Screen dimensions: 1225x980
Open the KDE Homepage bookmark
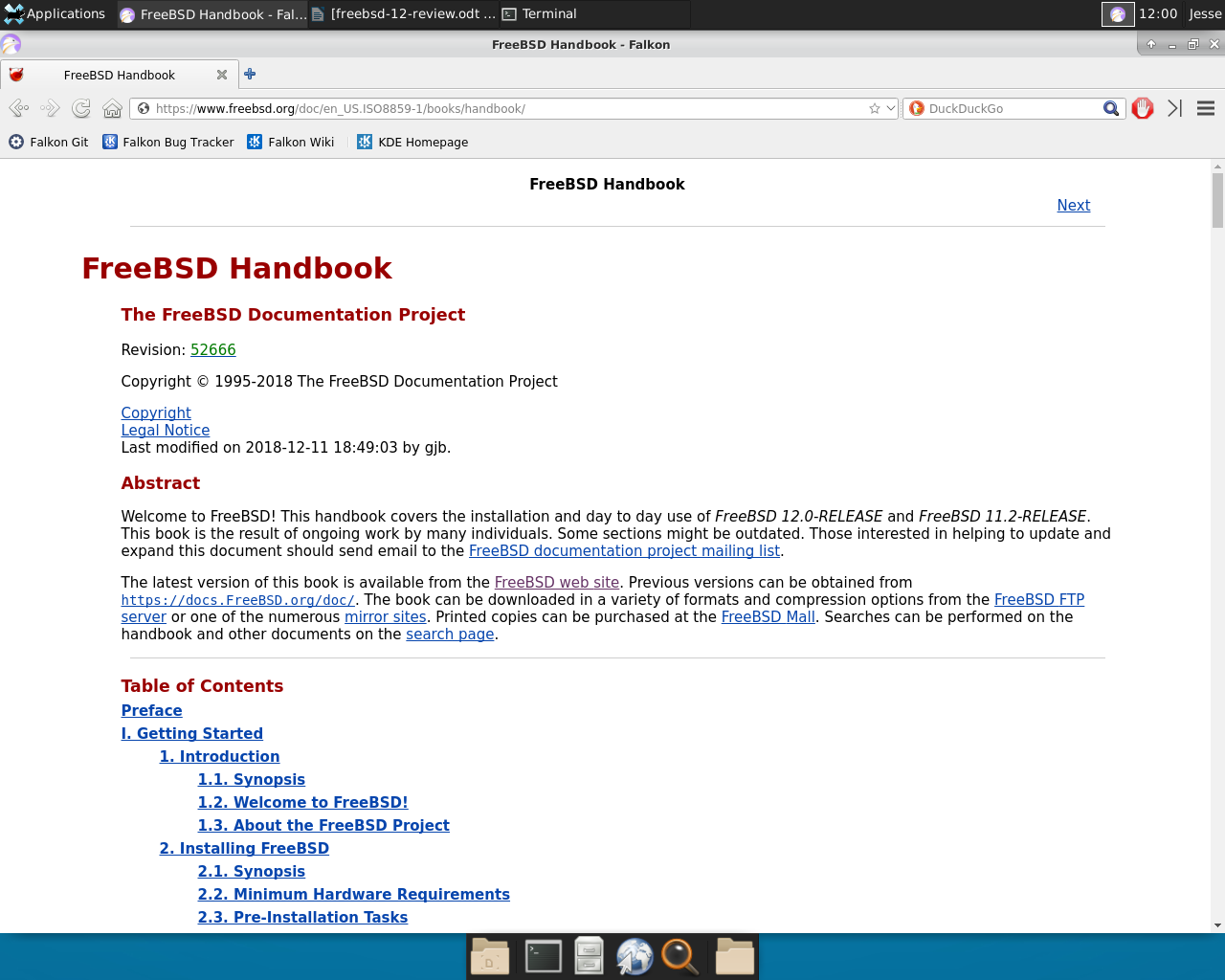pyautogui.click(x=412, y=142)
